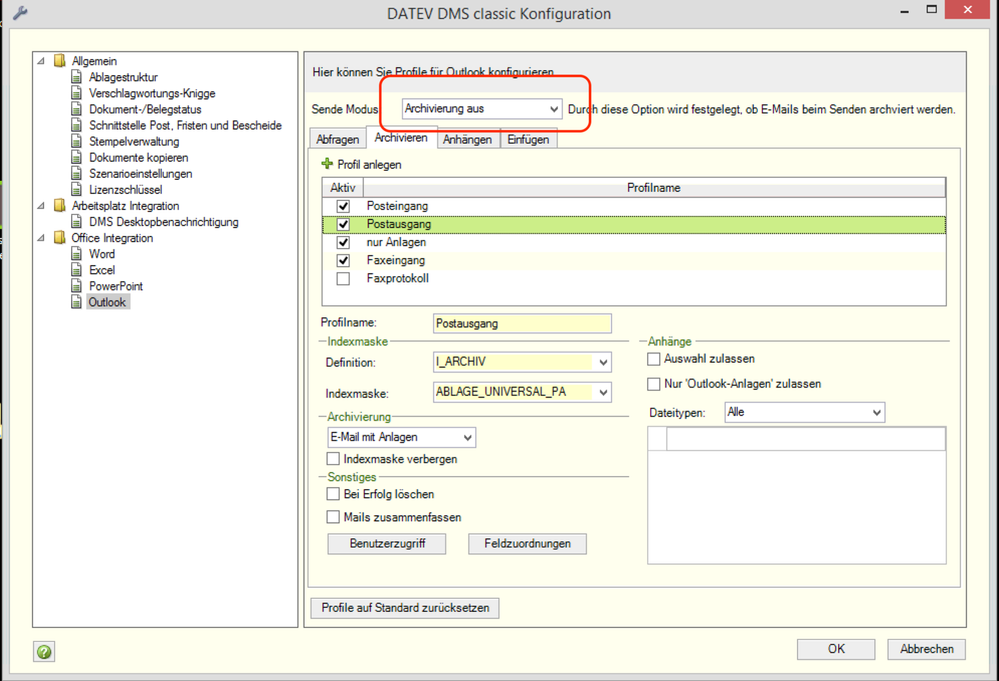
Task: Confirm with the OK button
Action: click(836, 649)
